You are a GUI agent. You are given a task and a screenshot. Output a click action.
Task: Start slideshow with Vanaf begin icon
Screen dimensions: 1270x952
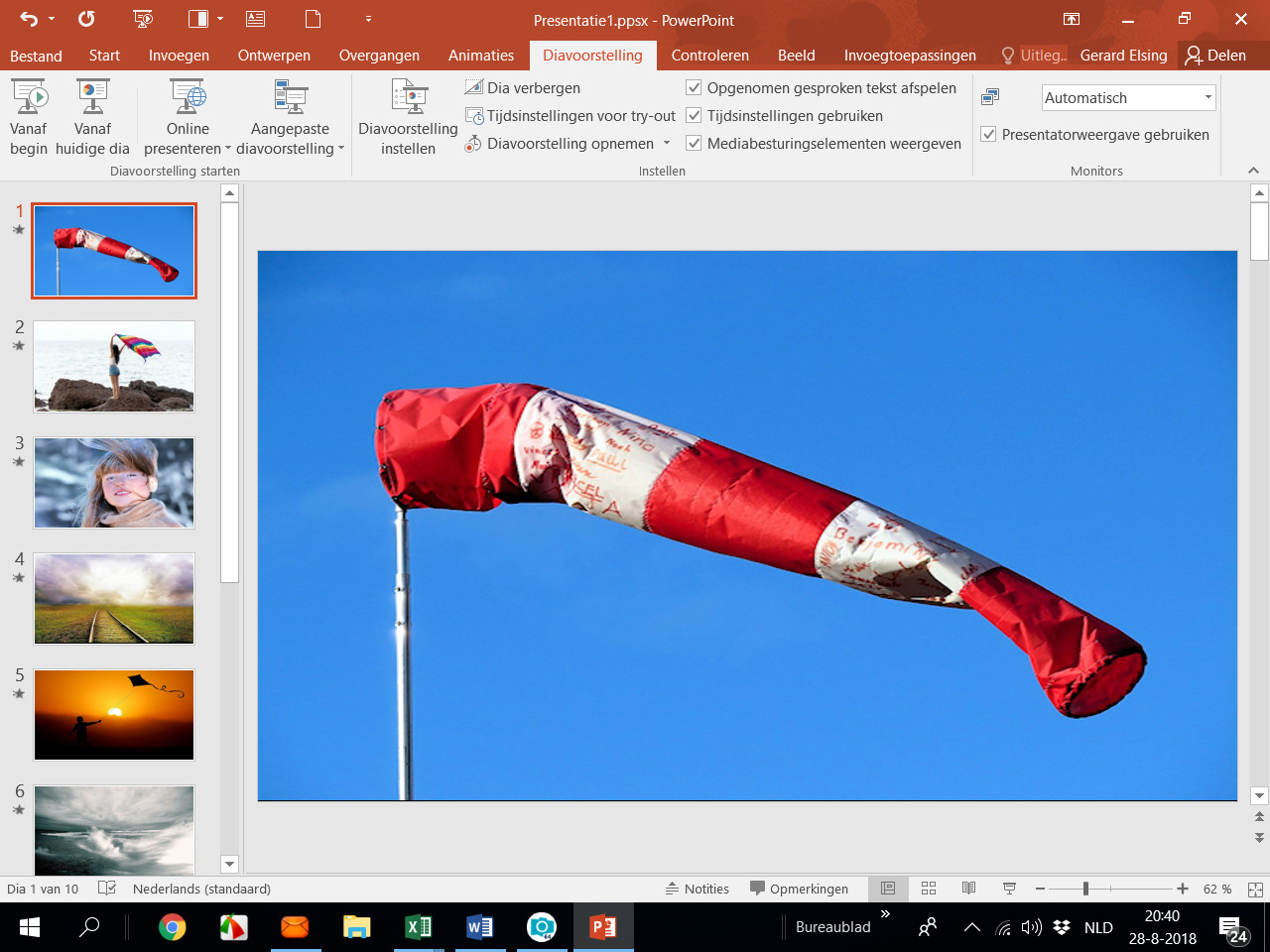(29, 98)
